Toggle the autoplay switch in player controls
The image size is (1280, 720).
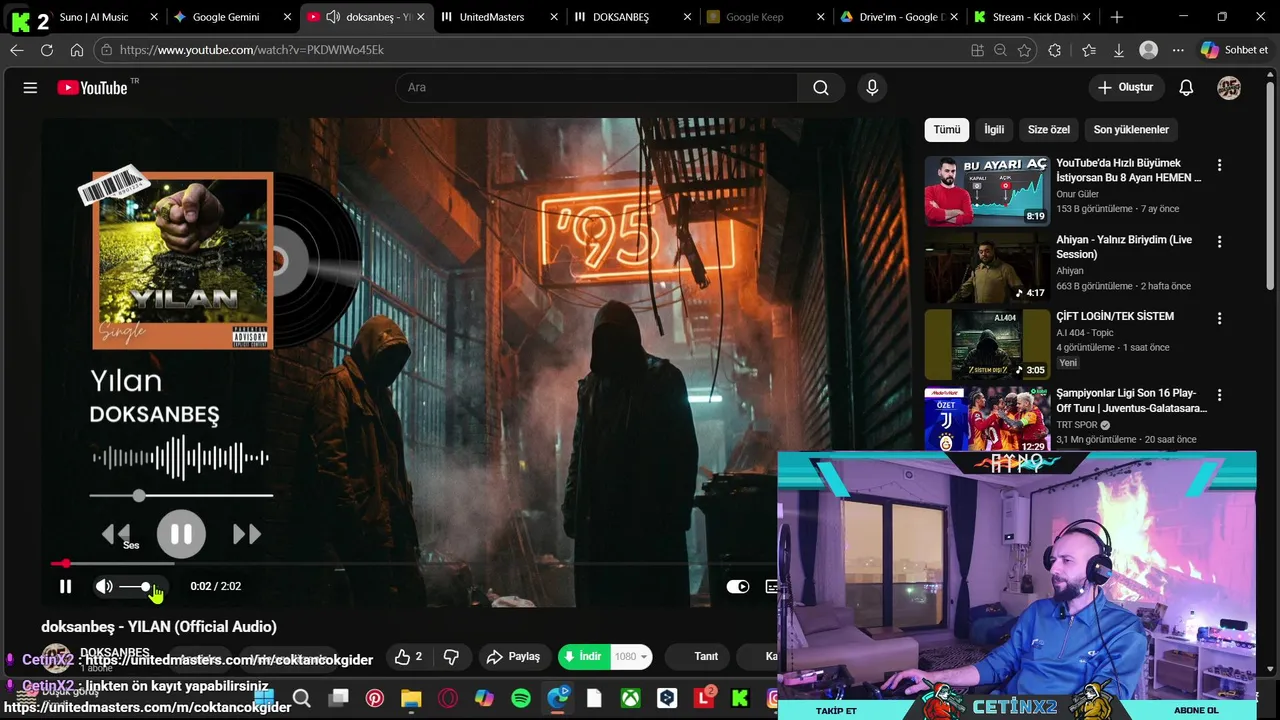coord(738,587)
